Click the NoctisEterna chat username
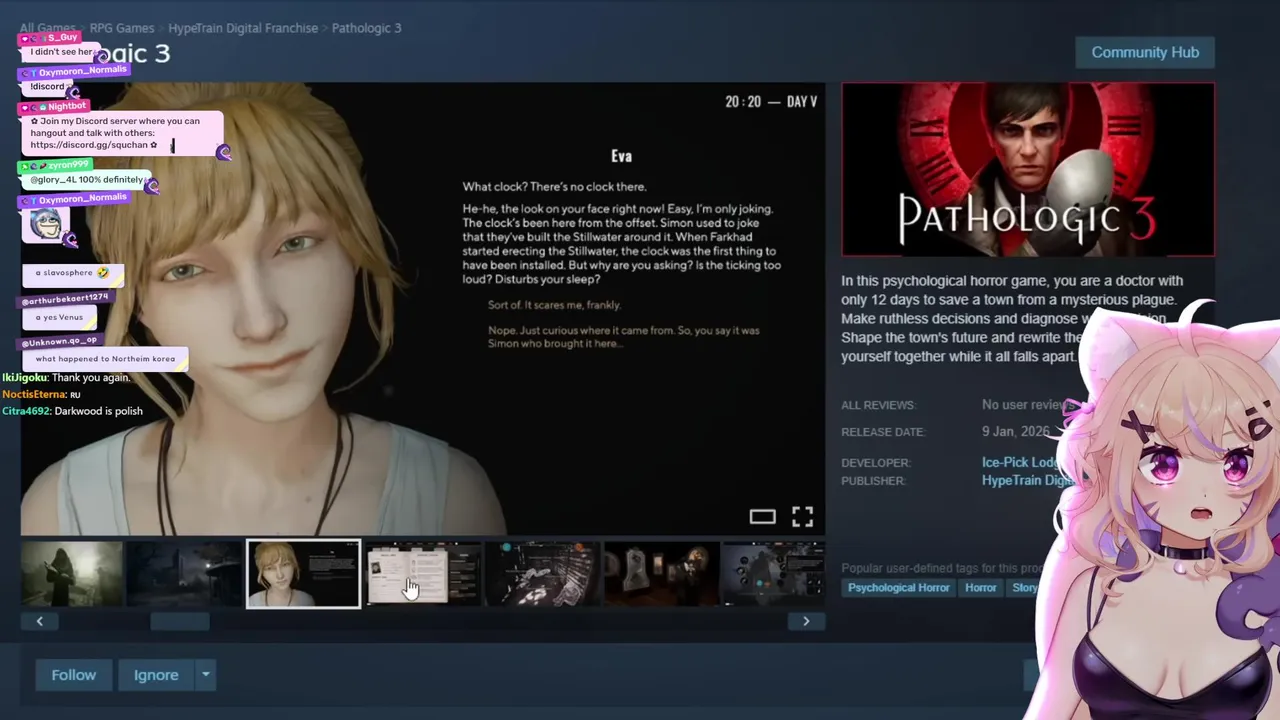The image size is (1280, 720). pyautogui.click(x=34, y=394)
